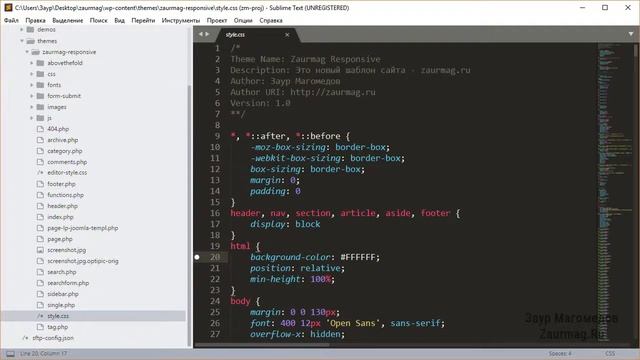Viewport: 640px width, 360px height.
Task: Change indentation via Spaces: 4
Action: coord(560,353)
